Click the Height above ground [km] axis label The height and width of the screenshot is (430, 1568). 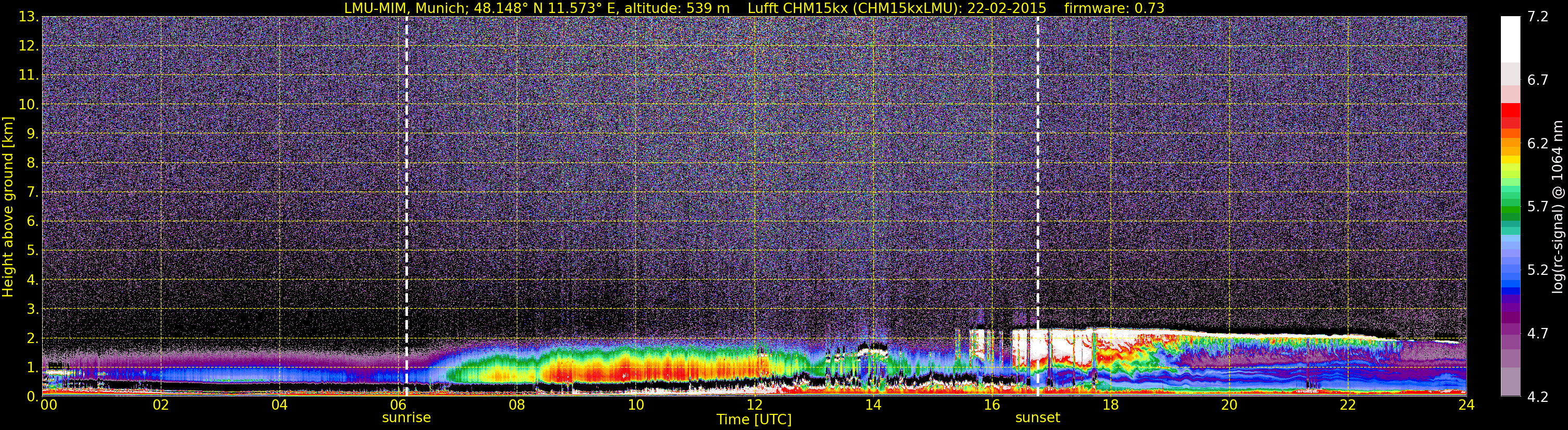[x=8, y=207]
